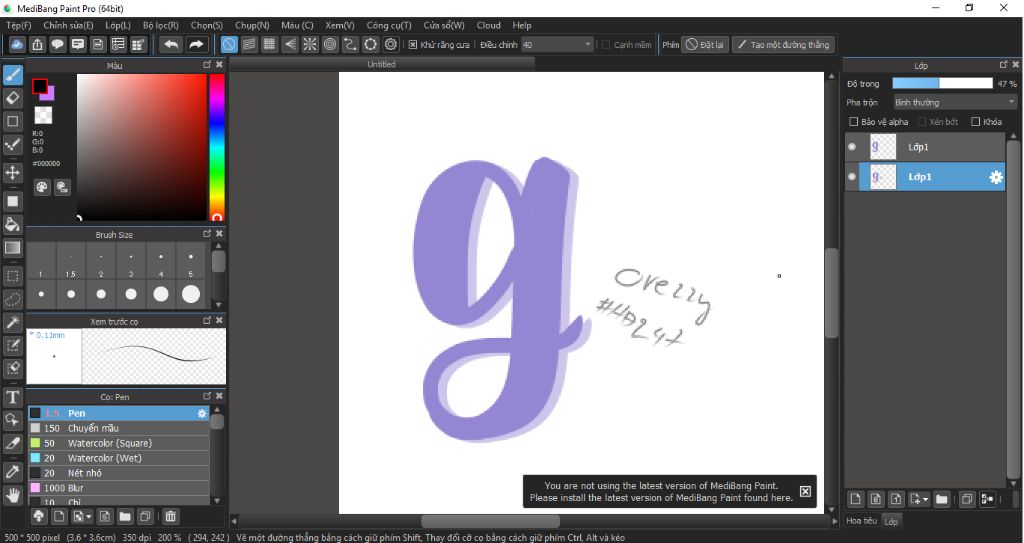Select the Eraser tool in left toolbar
Viewport: 1024px width, 543px height.
13,98
